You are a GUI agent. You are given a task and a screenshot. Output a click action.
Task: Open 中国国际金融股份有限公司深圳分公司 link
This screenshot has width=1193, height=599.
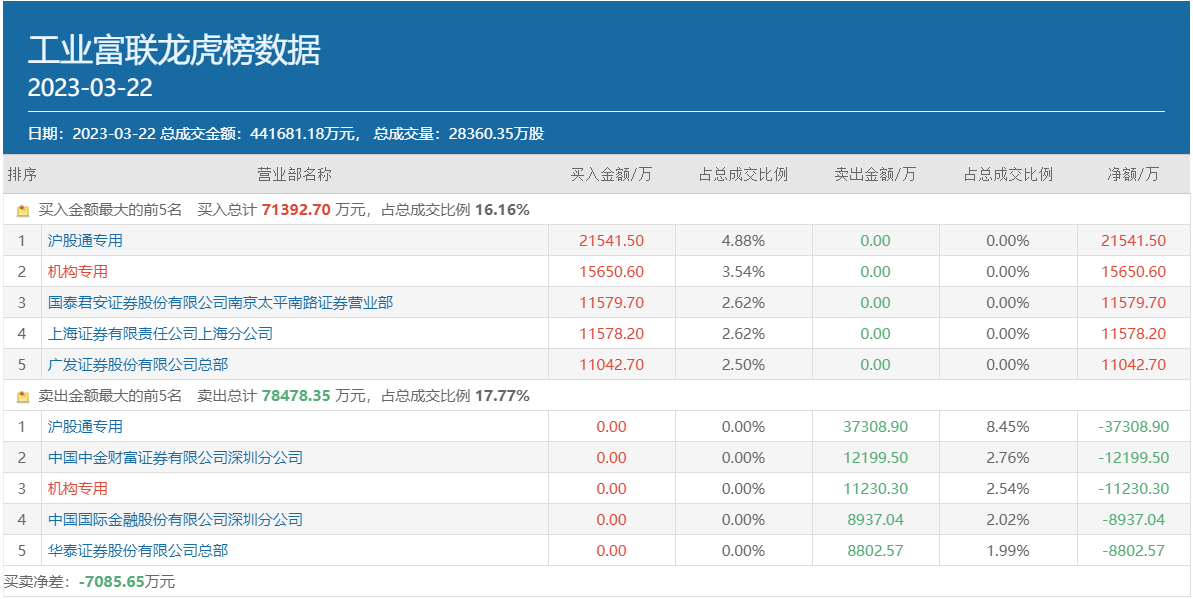[175, 520]
